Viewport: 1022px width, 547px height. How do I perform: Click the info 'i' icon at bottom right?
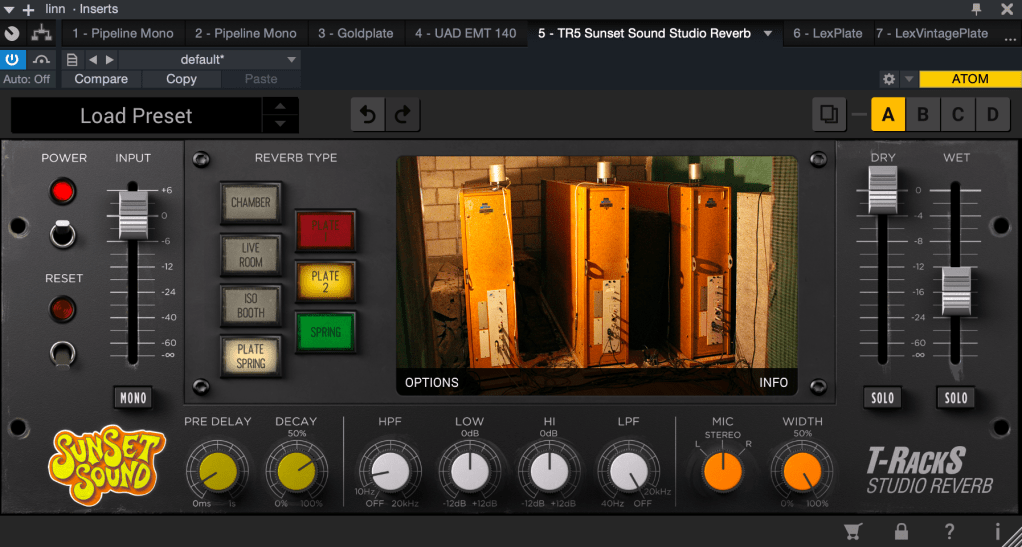tap(997, 531)
